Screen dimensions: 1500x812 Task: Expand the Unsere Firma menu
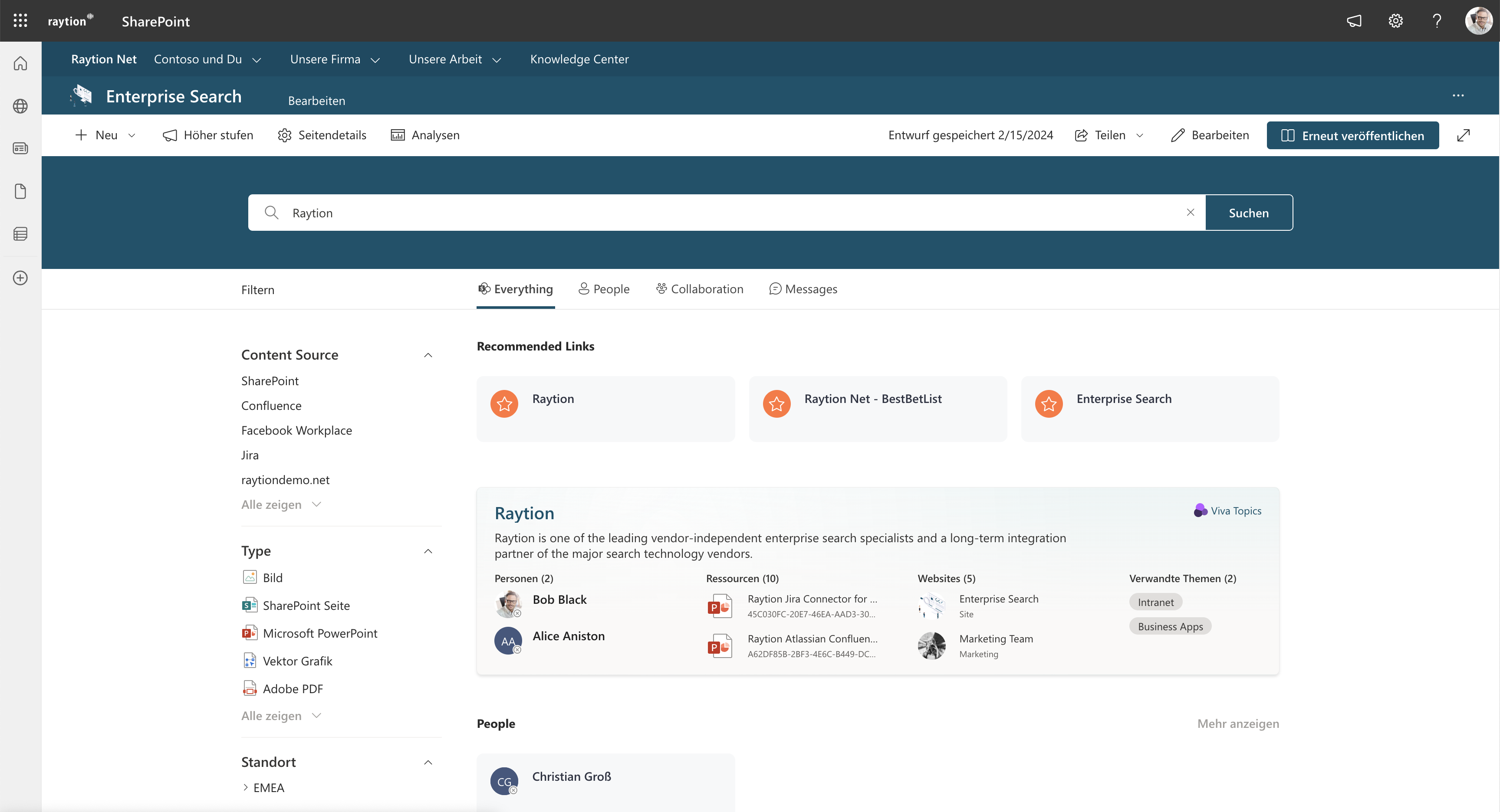point(375,60)
